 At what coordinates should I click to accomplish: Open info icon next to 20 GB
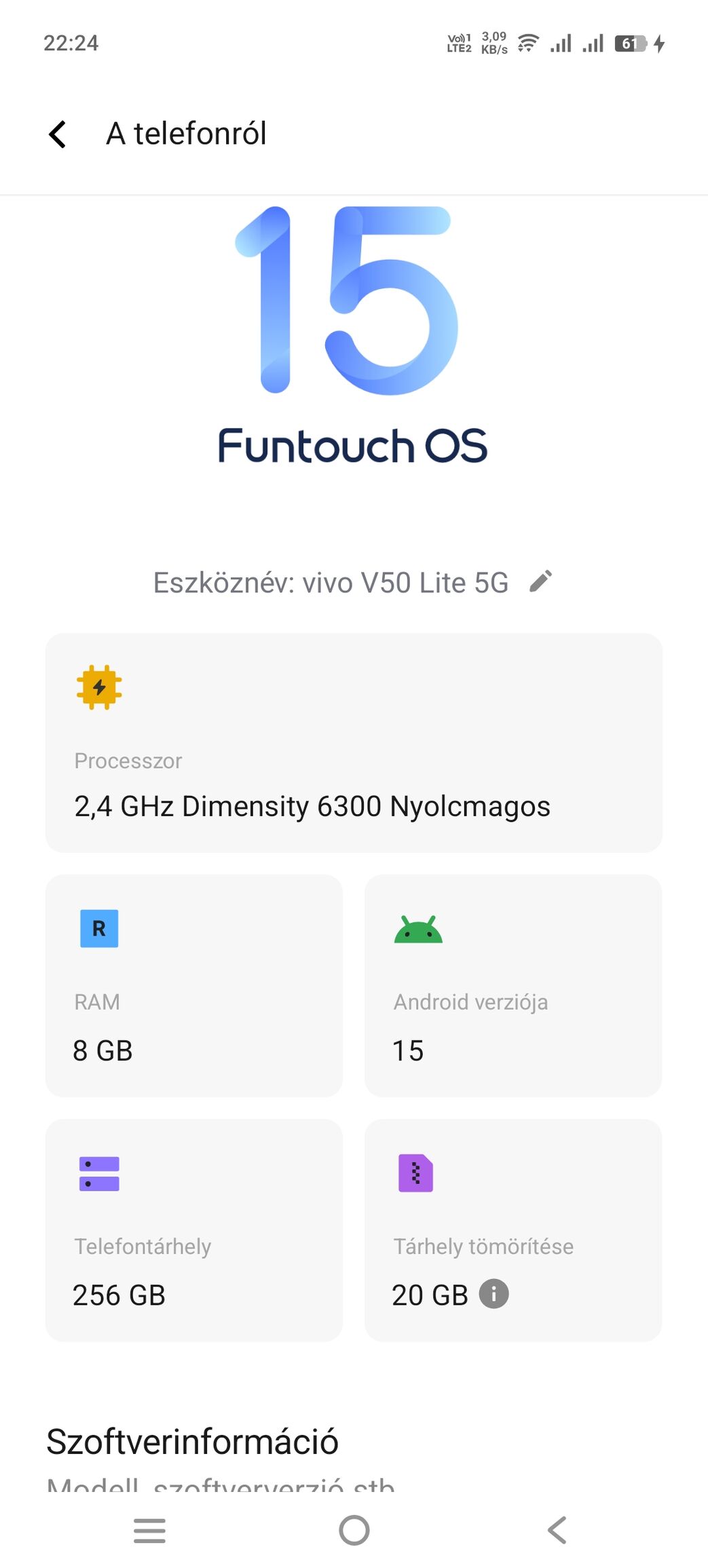click(x=493, y=1293)
